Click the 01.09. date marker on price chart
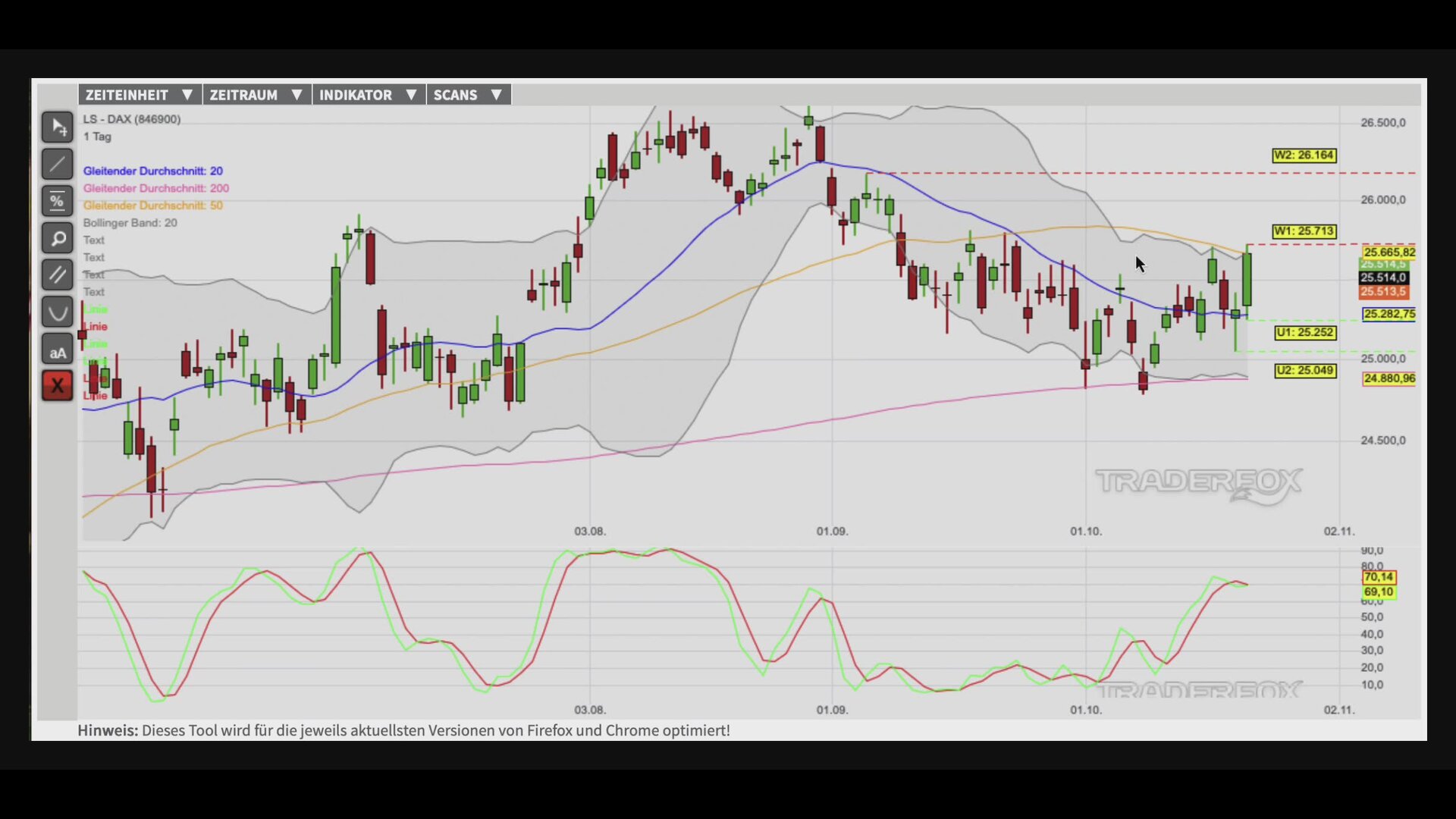The width and height of the screenshot is (1456, 819). [832, 532]
